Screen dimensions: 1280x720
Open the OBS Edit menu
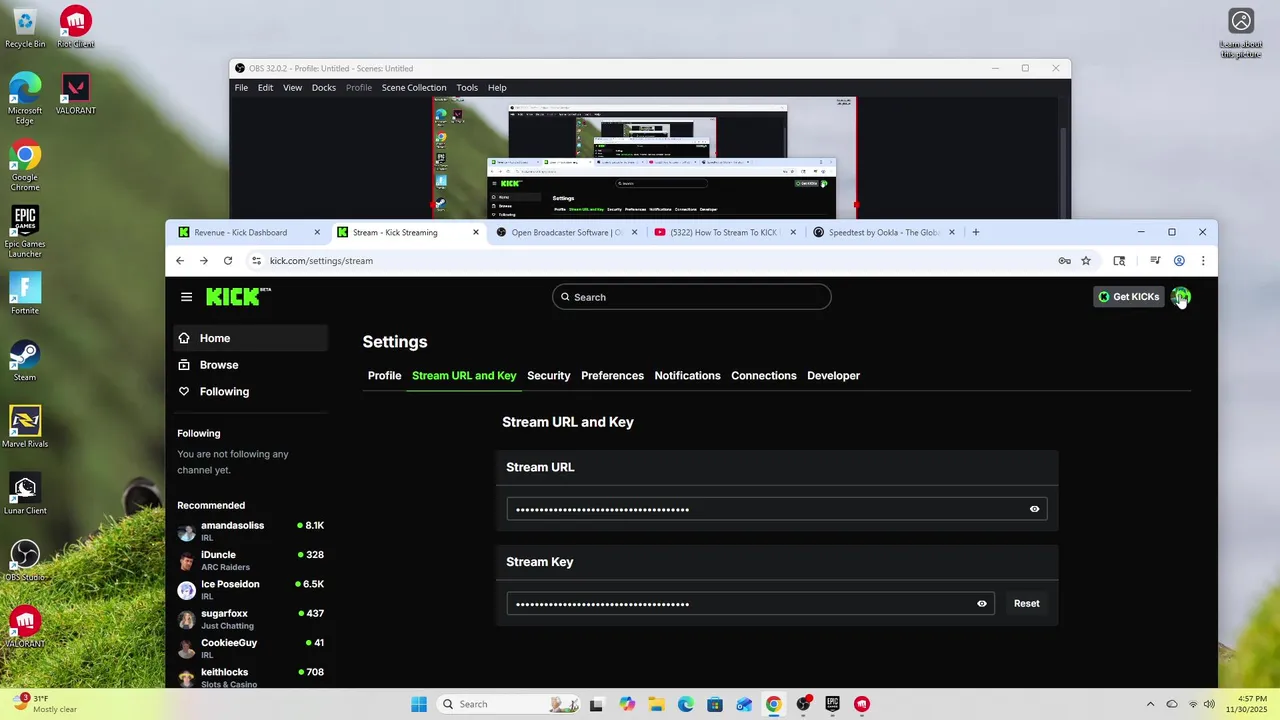coord(265,88)
